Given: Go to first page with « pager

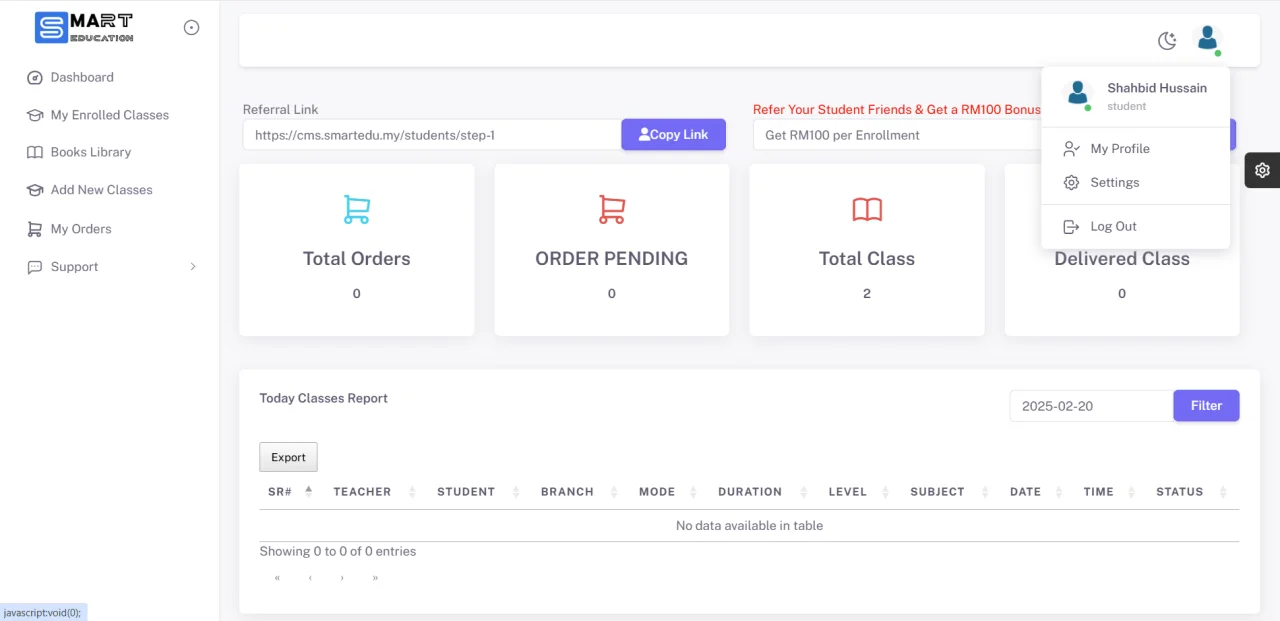Looking at the screenshot, I should pyautogui.click(x=277, y=578).
